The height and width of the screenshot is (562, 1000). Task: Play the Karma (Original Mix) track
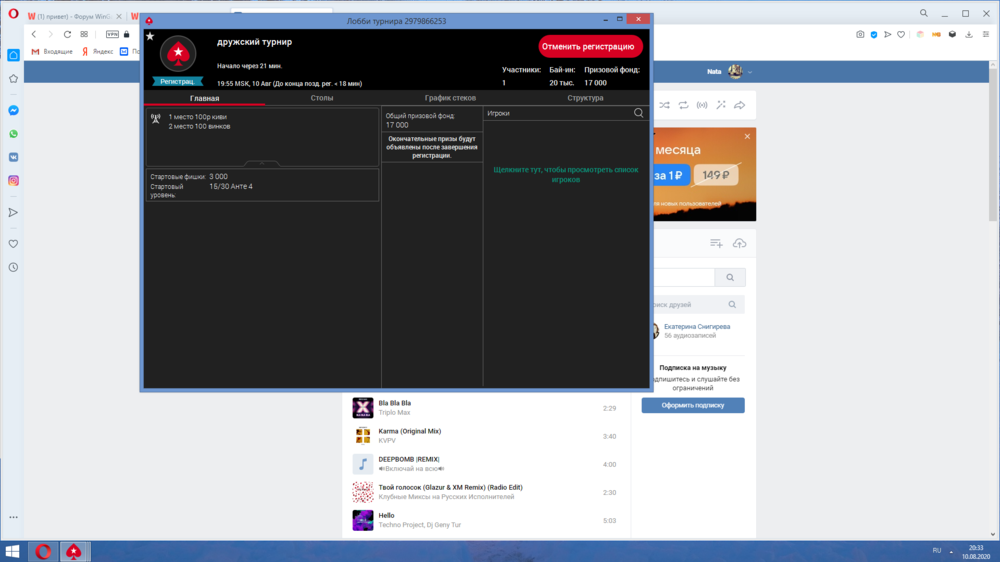(362, 436)
